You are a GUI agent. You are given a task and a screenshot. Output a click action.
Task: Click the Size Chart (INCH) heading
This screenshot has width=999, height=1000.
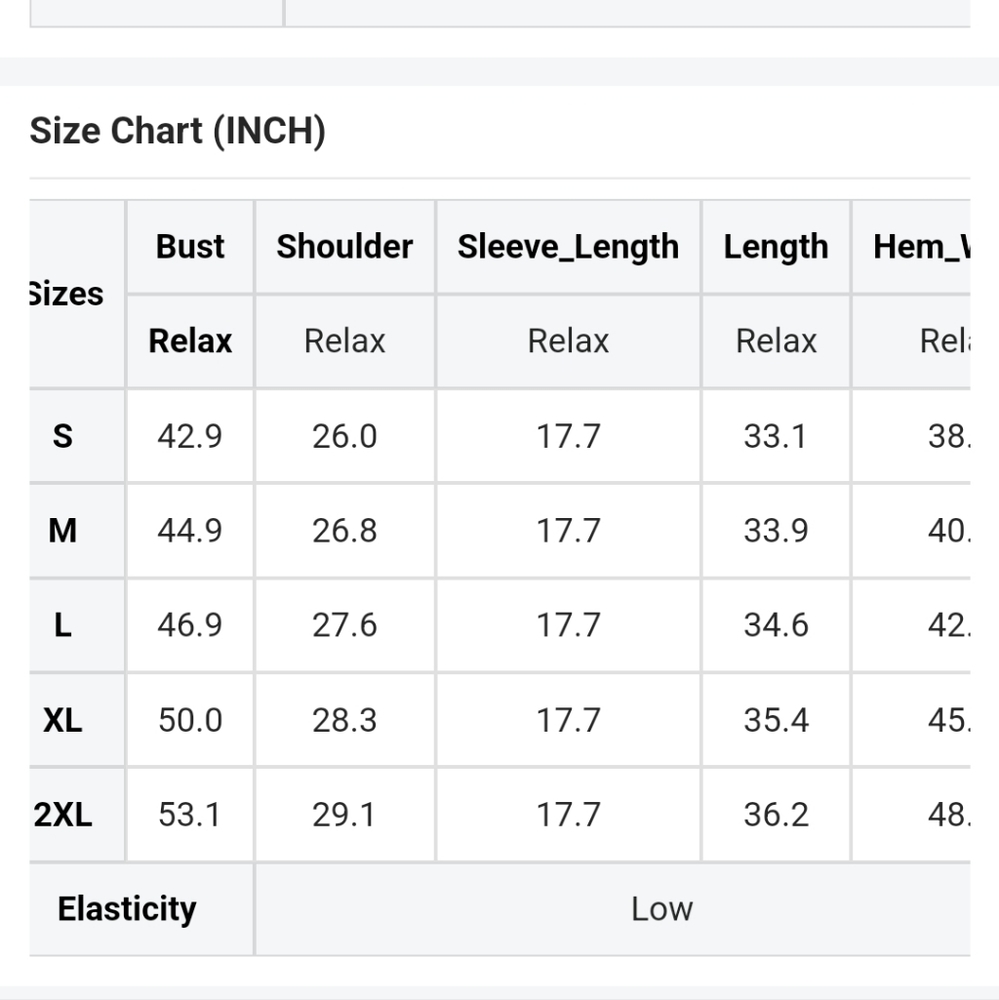tap(178, 131)
